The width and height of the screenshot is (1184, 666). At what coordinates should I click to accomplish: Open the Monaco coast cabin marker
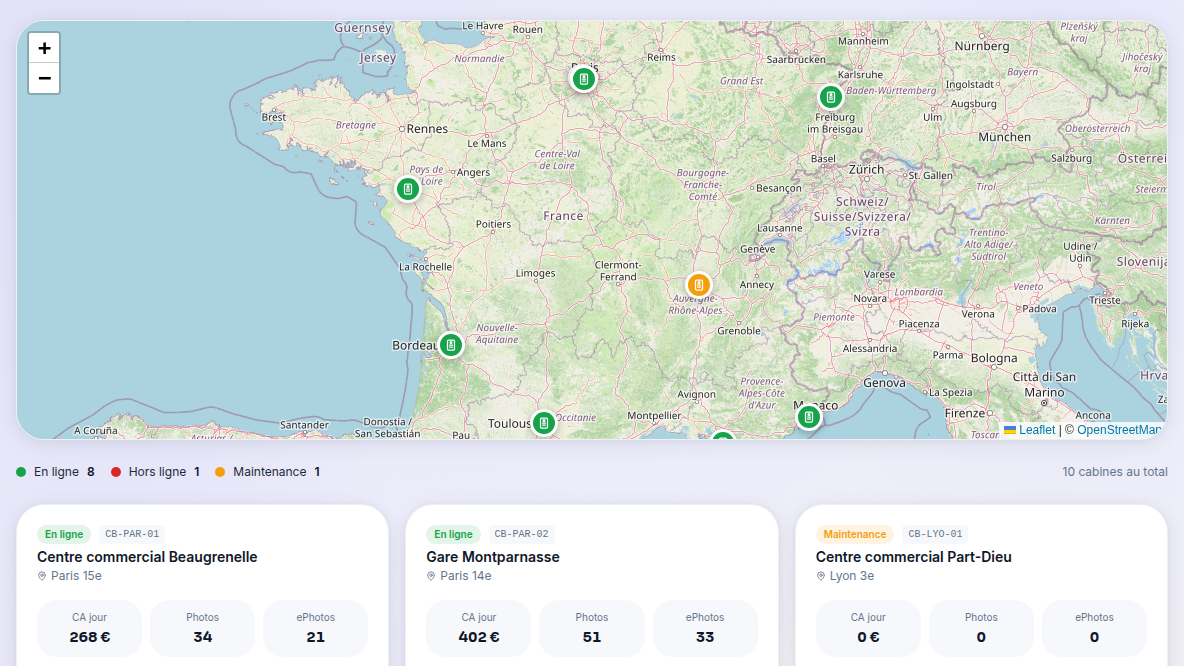[x=809, y=417]
